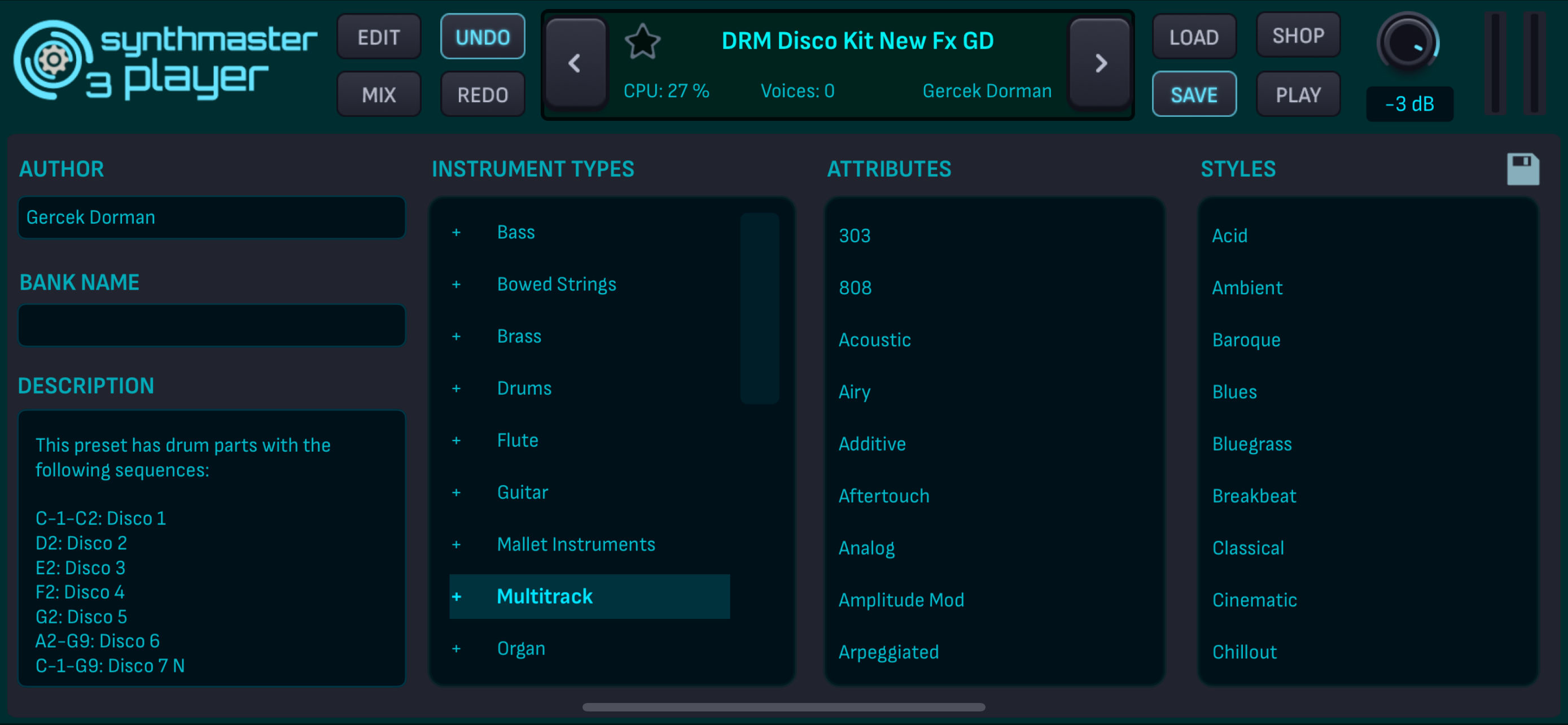
Task: Click the Voices: 0 readout
Action: [x=797, y=91]
